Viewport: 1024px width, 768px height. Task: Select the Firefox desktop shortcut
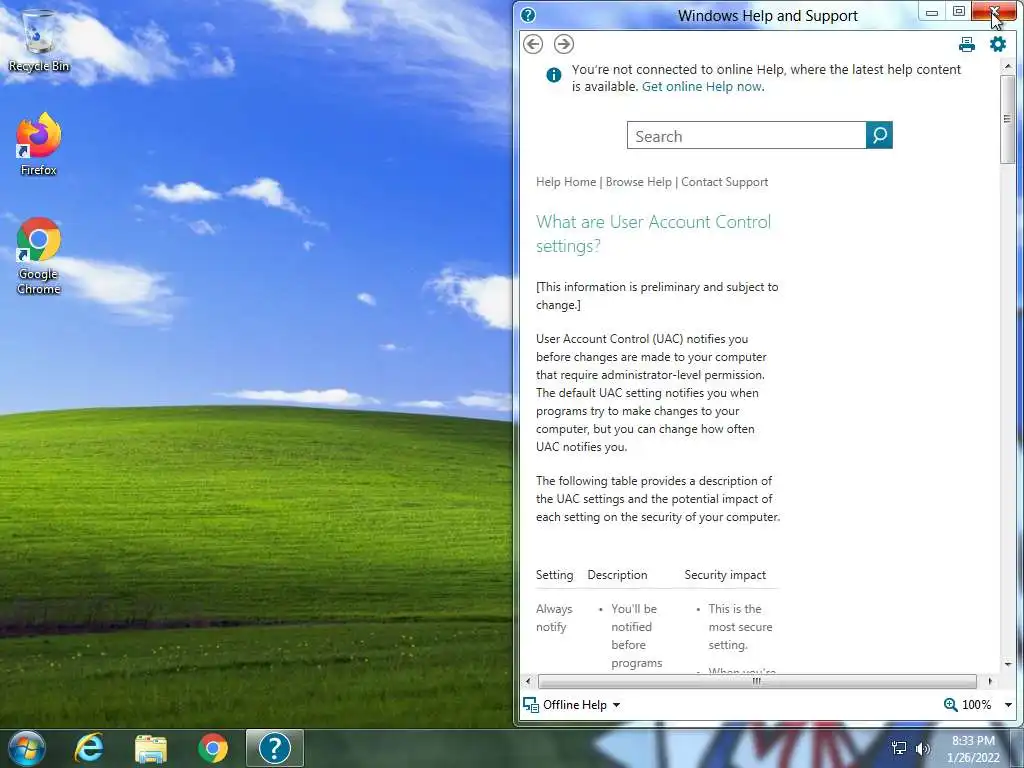click(x=39, y=144)
